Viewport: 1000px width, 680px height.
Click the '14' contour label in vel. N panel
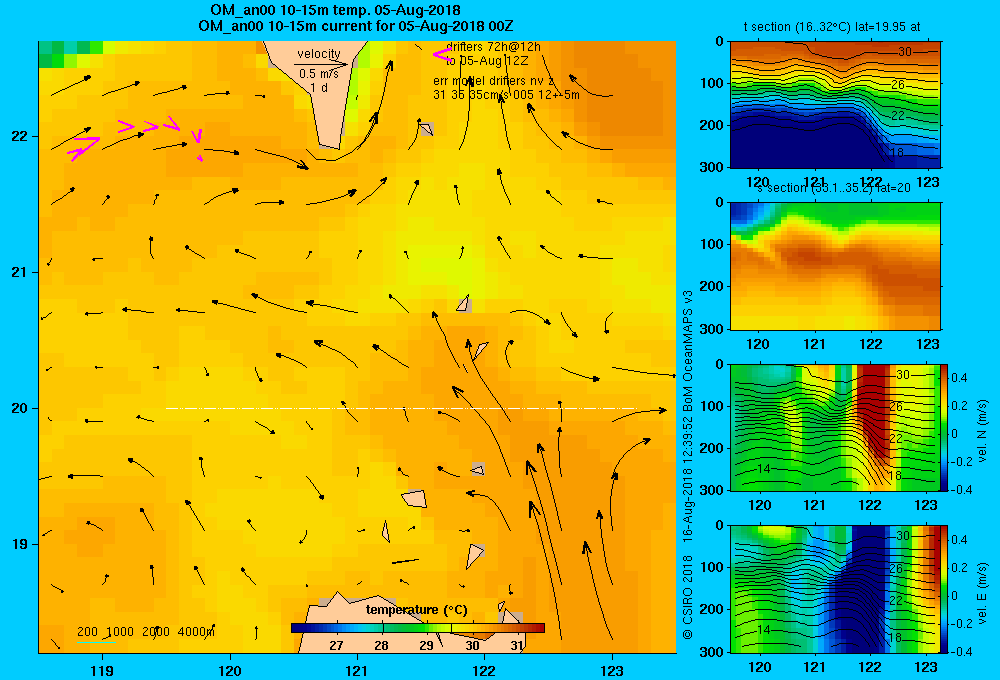coord(763,469)
